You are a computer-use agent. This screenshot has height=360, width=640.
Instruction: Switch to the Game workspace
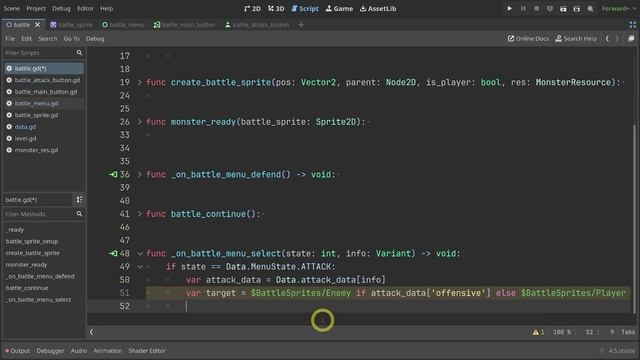339,9
